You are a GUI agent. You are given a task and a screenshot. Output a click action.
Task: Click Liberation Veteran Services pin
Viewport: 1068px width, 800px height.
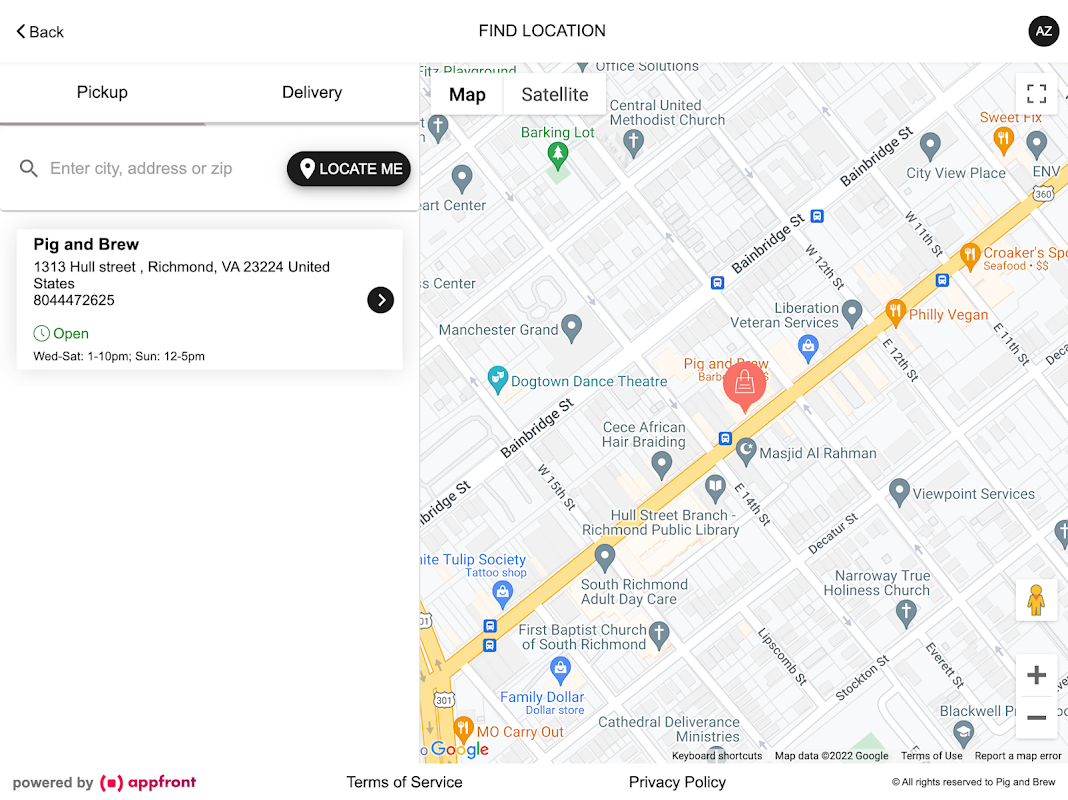click(x=852, y=314)
